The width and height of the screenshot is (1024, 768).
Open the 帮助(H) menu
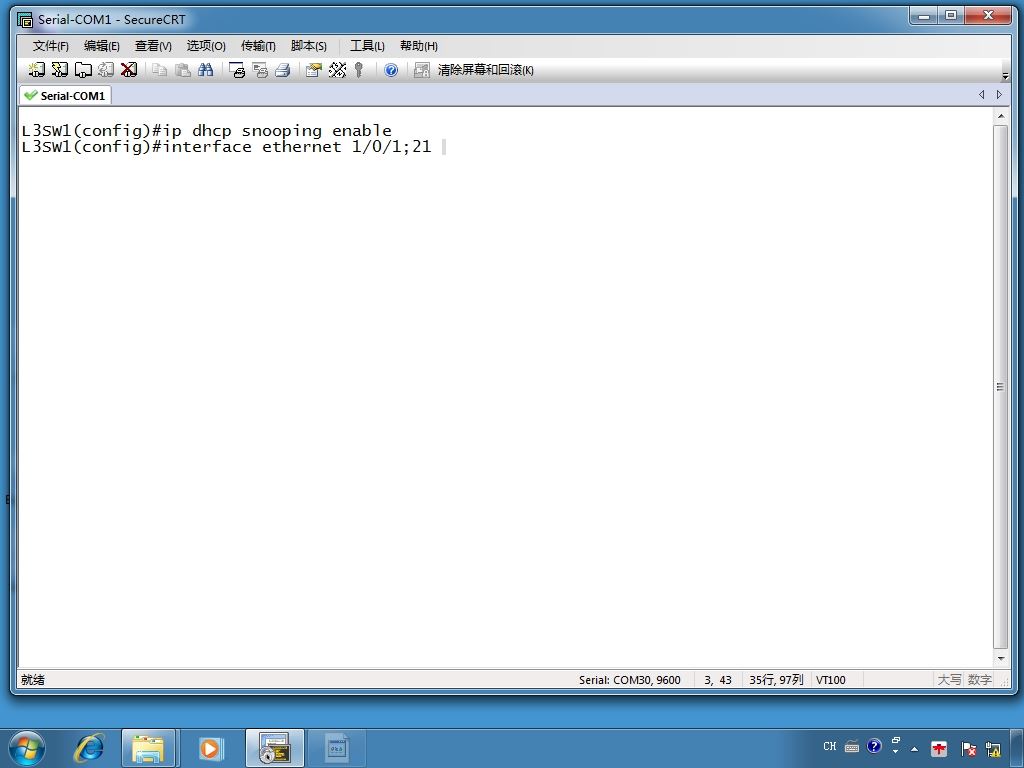point(419,46)
